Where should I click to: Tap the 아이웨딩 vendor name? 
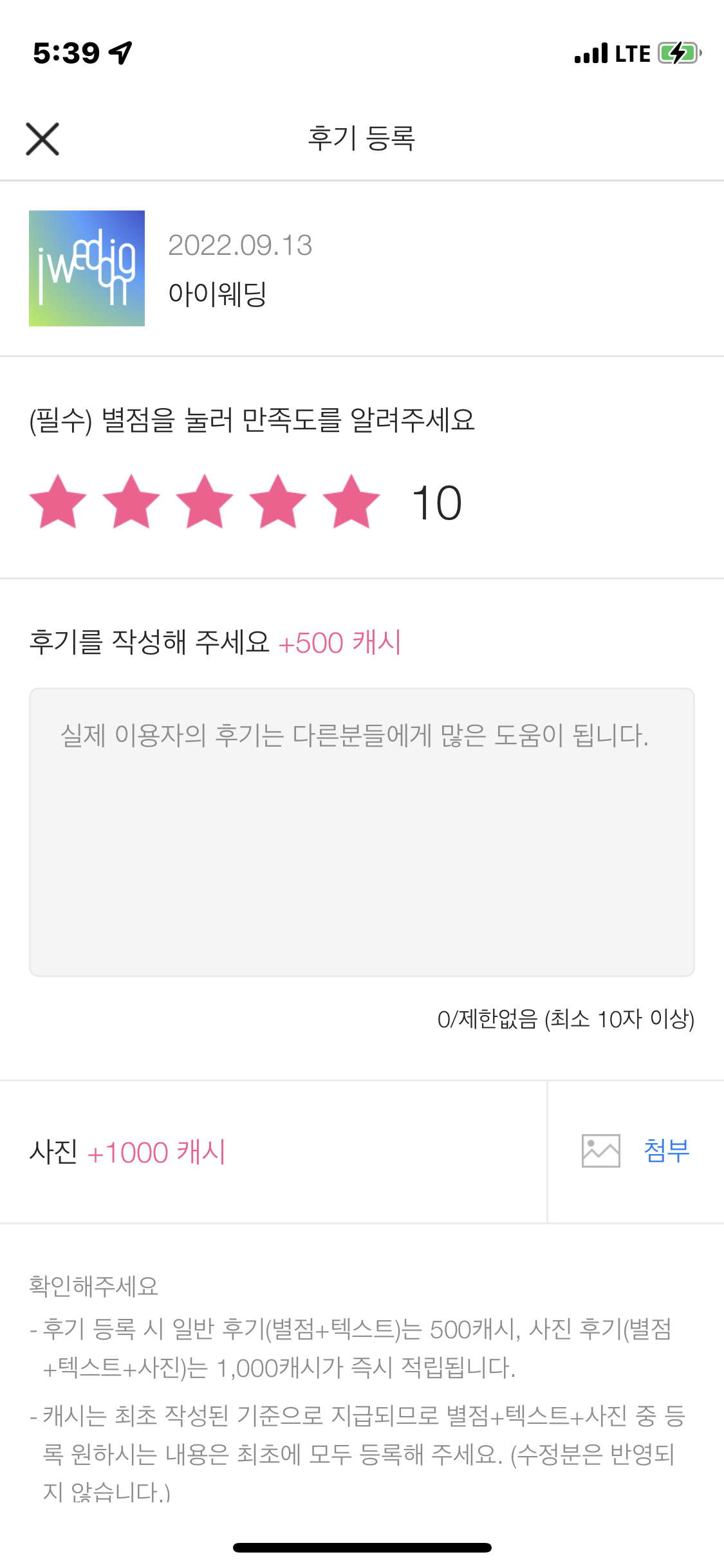(218, 294)
